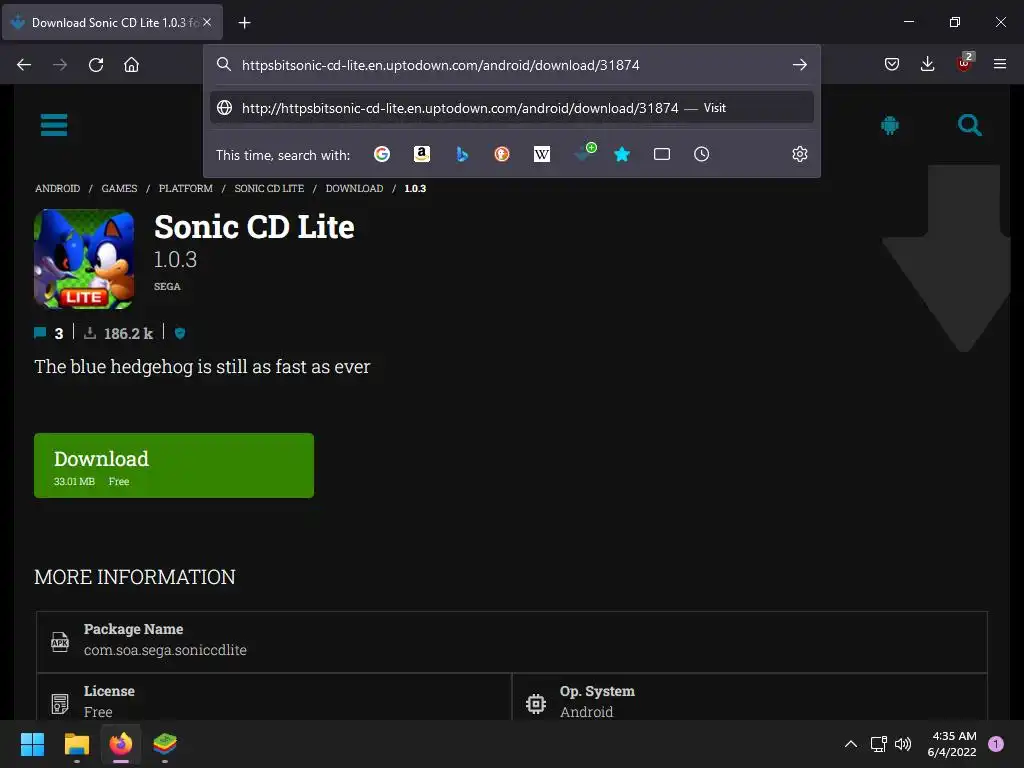The height and width of the screenshot is (768, 1024).
Task: Click the Sonic CD Lite app icon
Action: [84, 259]
